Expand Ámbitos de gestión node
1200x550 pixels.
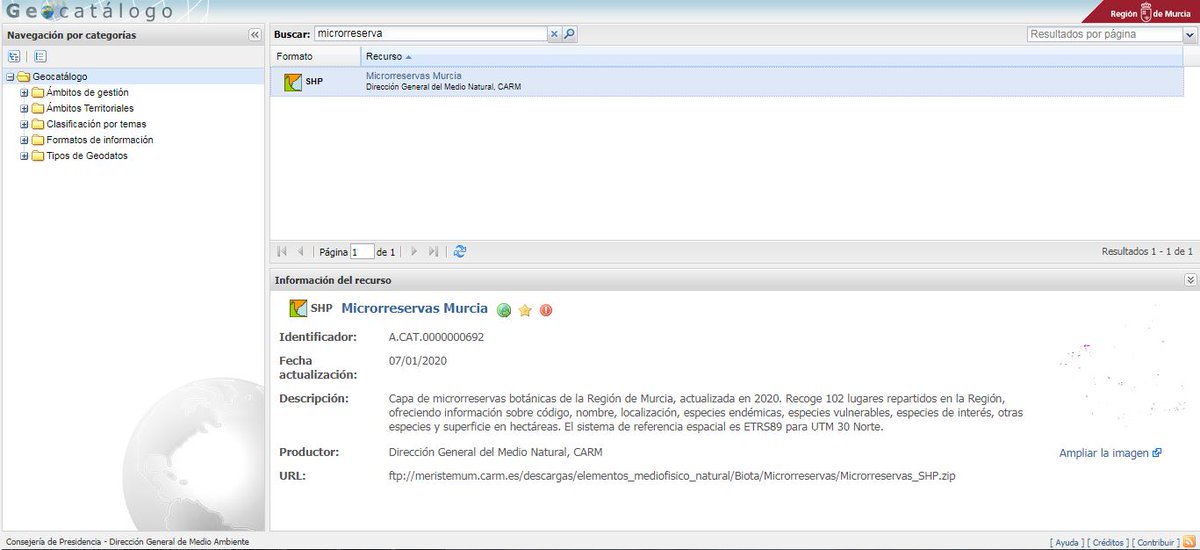click(x=24, y=92)
